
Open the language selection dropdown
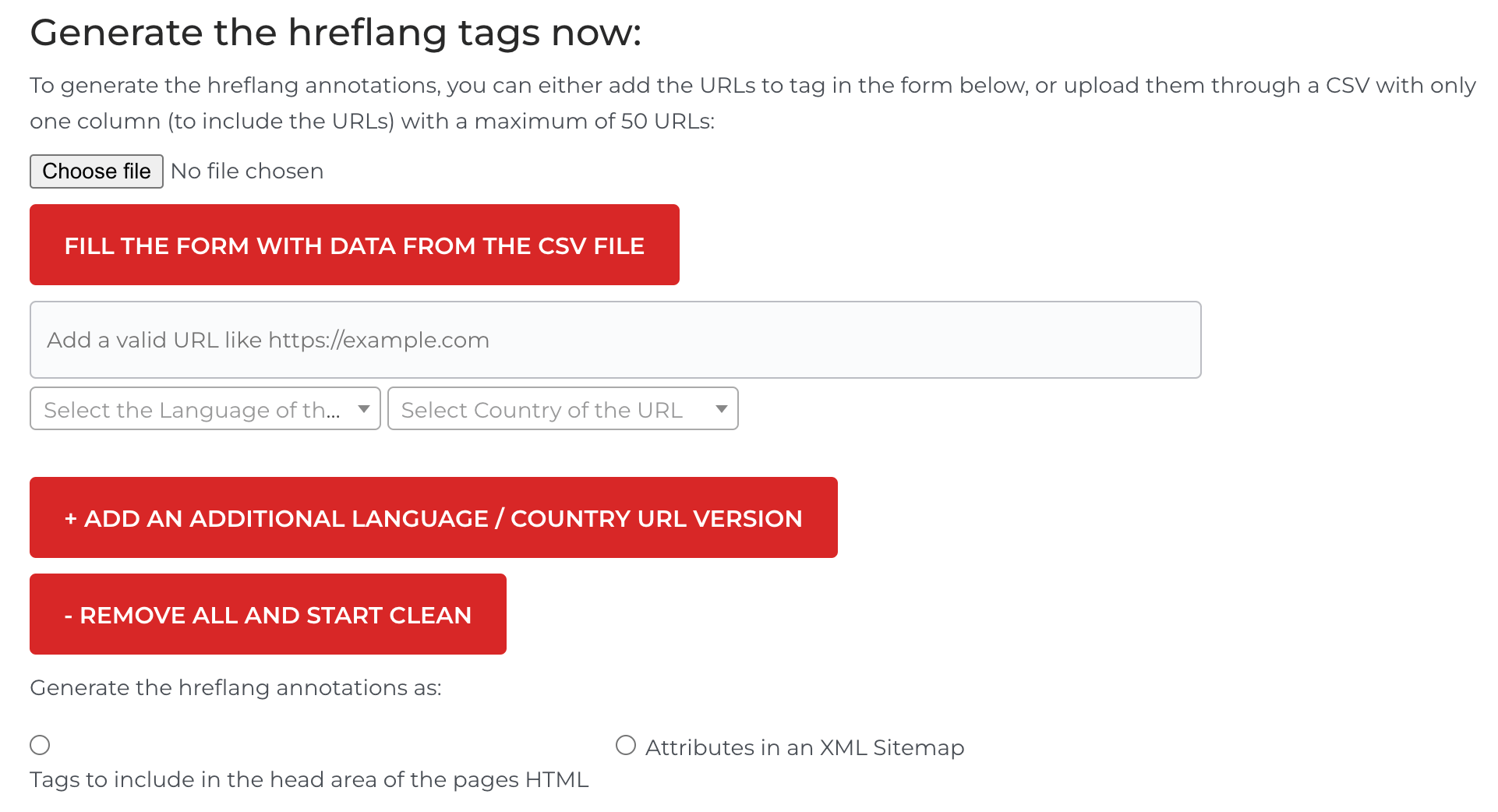coord(204,408)
